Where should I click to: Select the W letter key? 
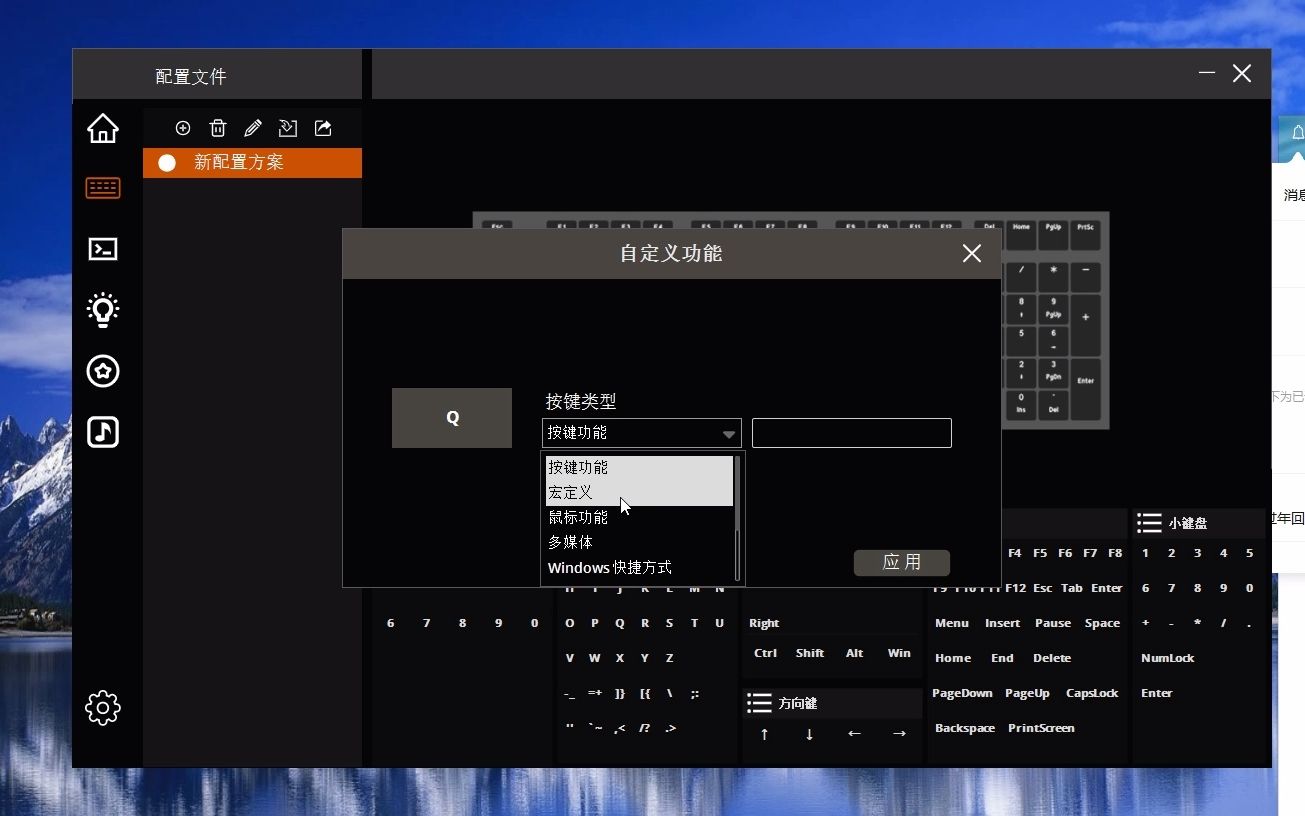pos(595,658)
